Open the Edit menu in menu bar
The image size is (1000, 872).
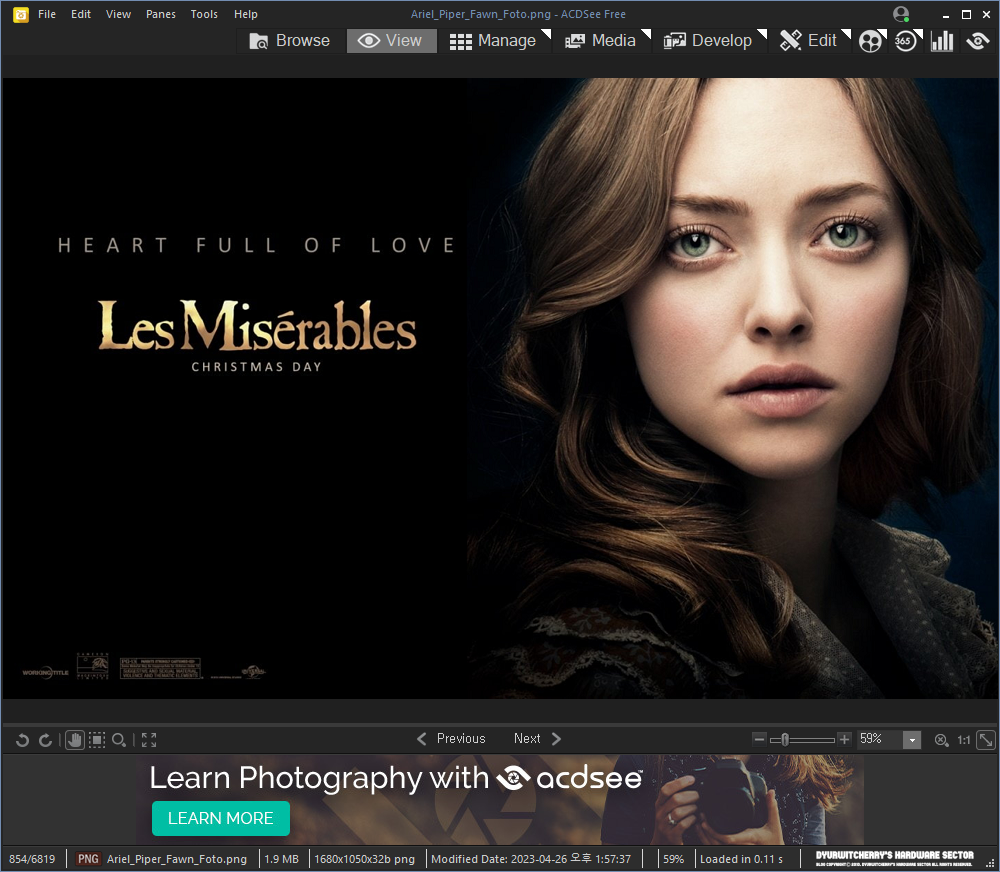click(x=80, y=14)
